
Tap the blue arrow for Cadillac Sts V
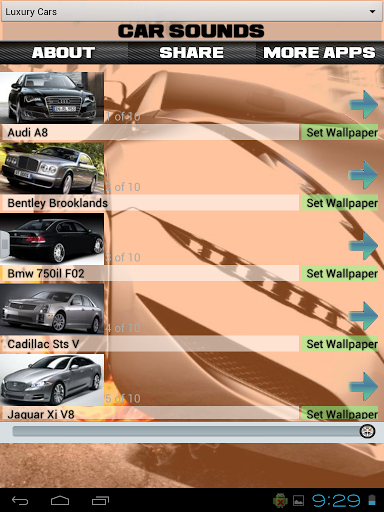(363, 316)
